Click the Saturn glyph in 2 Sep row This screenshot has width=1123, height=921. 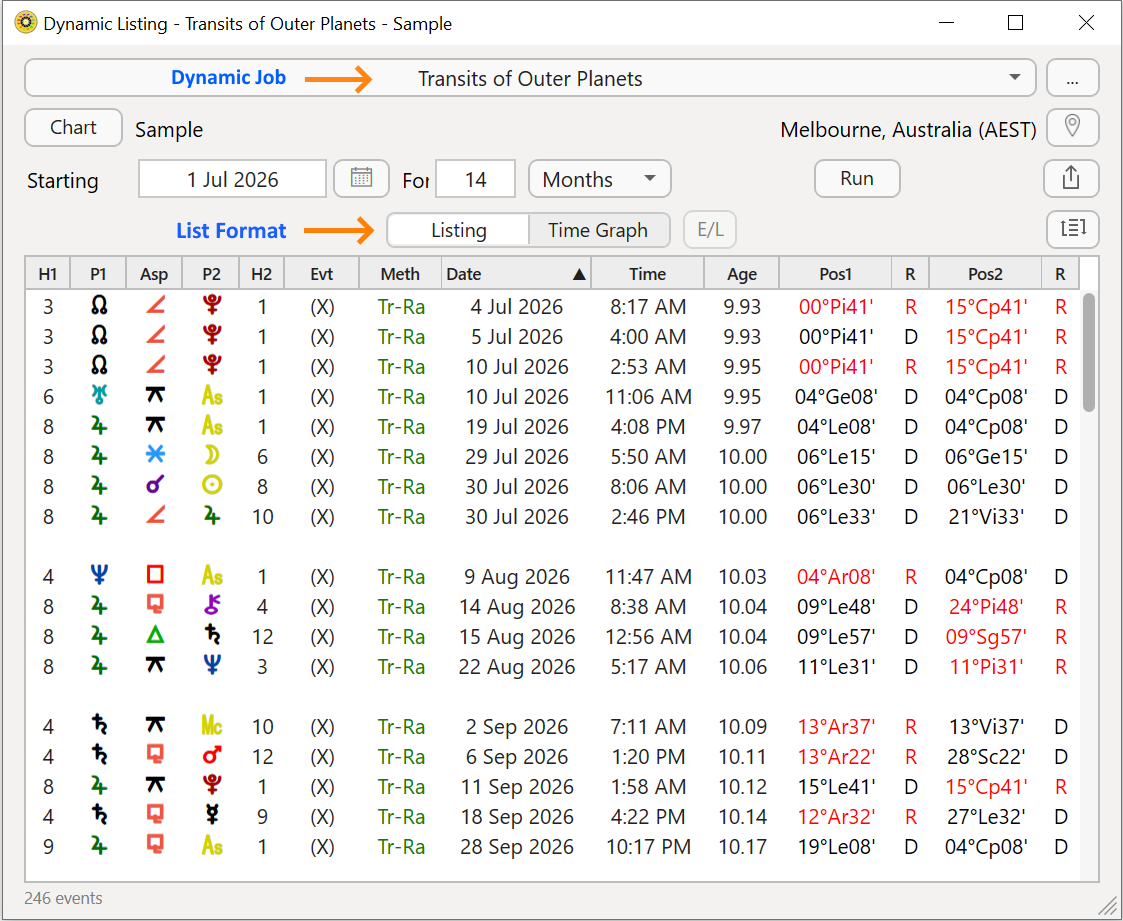(x=99, y=725)
